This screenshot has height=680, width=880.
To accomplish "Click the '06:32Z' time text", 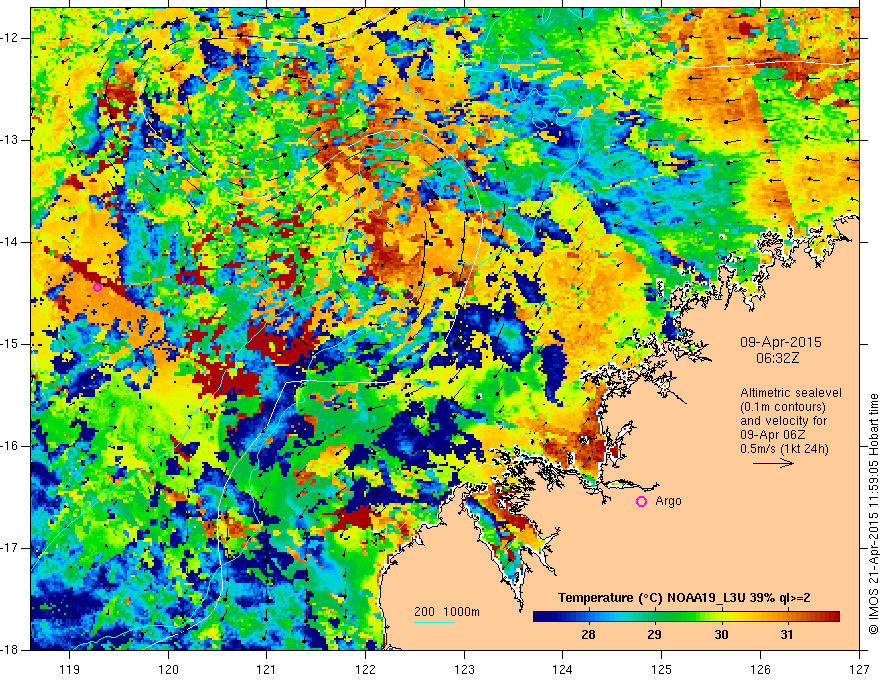I will (x=777, y=358).
